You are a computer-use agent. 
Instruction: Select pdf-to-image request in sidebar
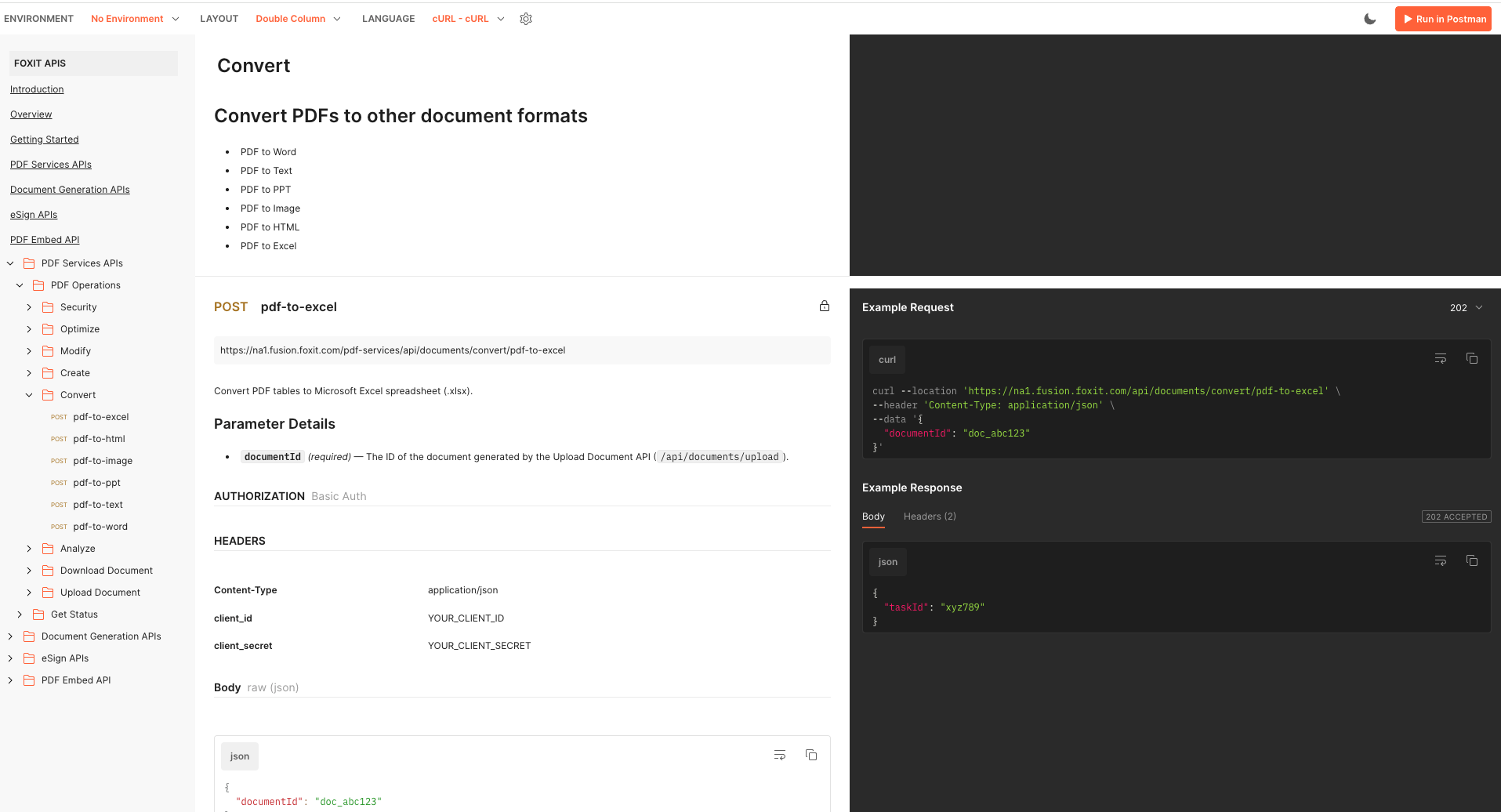(x=103, y=461)
